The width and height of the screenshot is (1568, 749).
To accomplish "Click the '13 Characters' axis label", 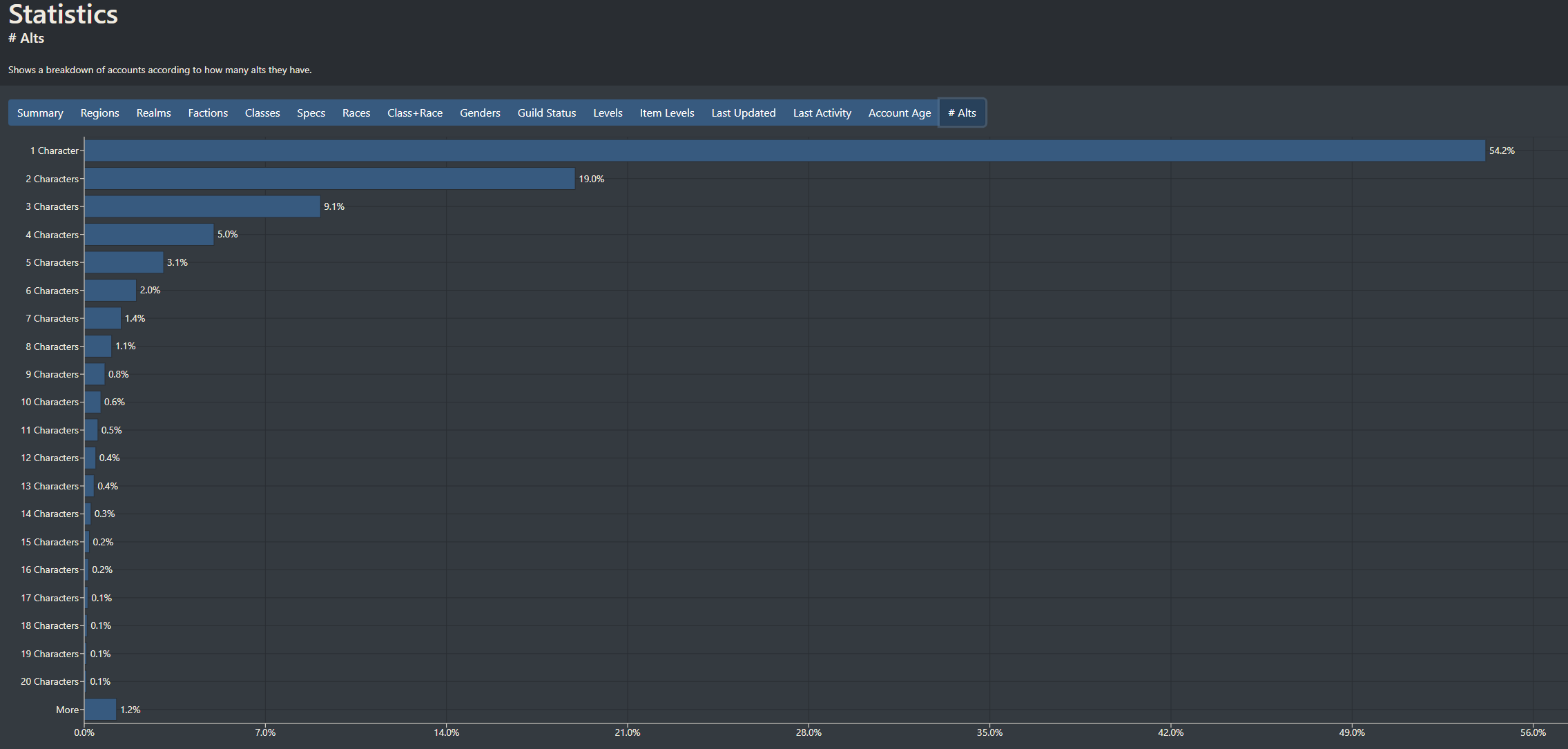I will point(50,486).
